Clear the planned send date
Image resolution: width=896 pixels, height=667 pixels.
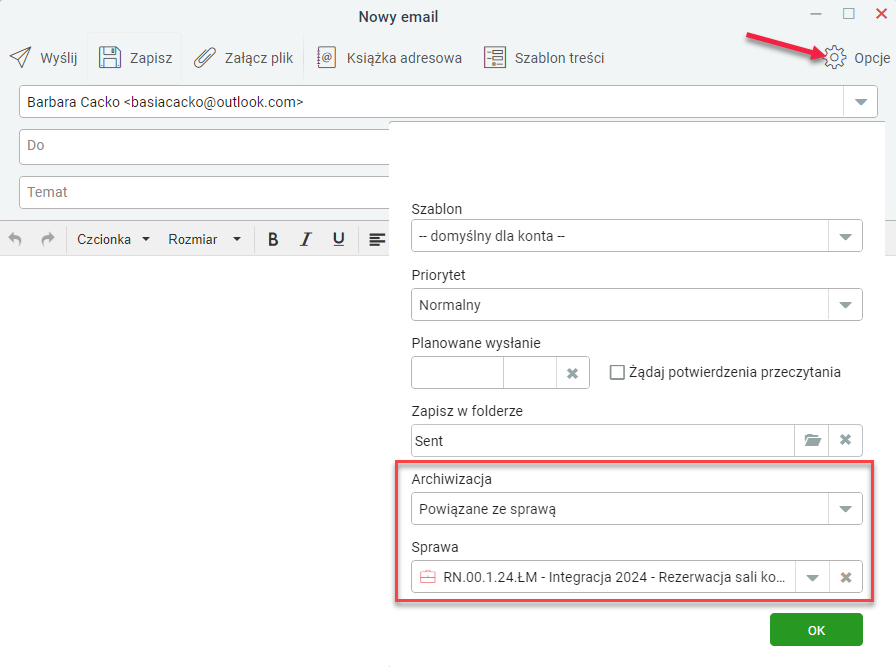coord(573,373)
